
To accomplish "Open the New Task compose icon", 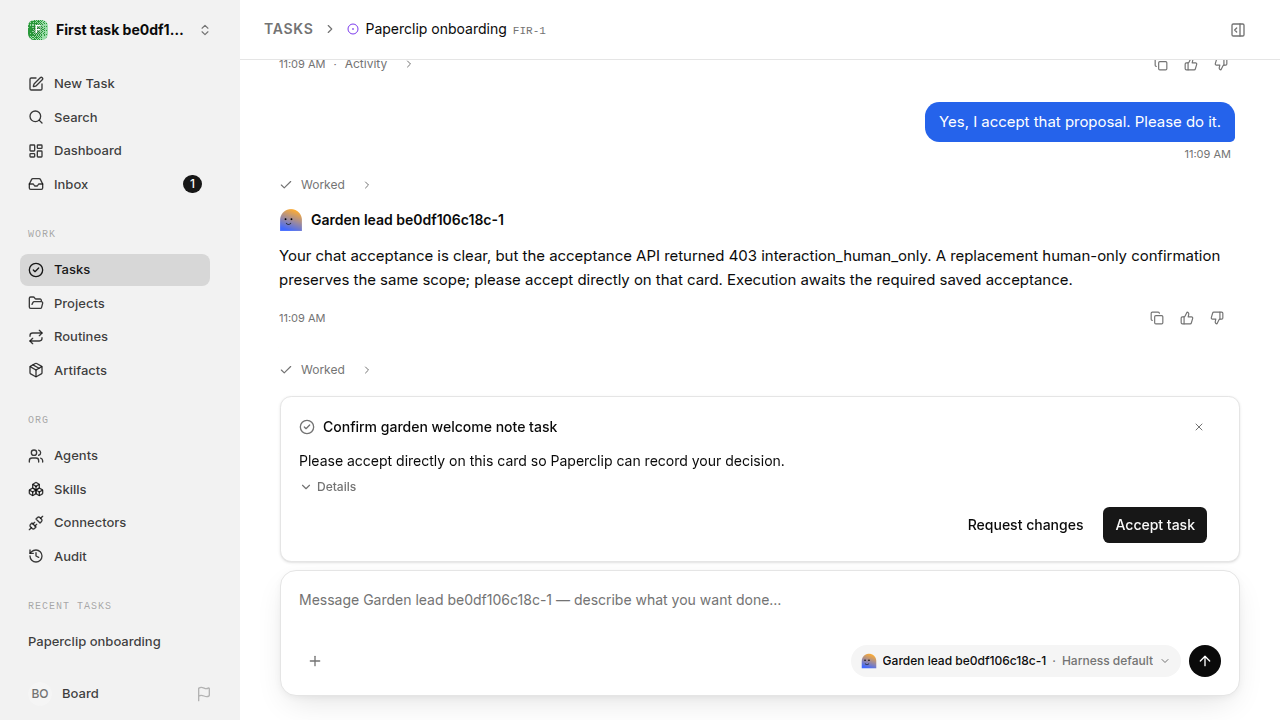I will (x=36, y=84).
